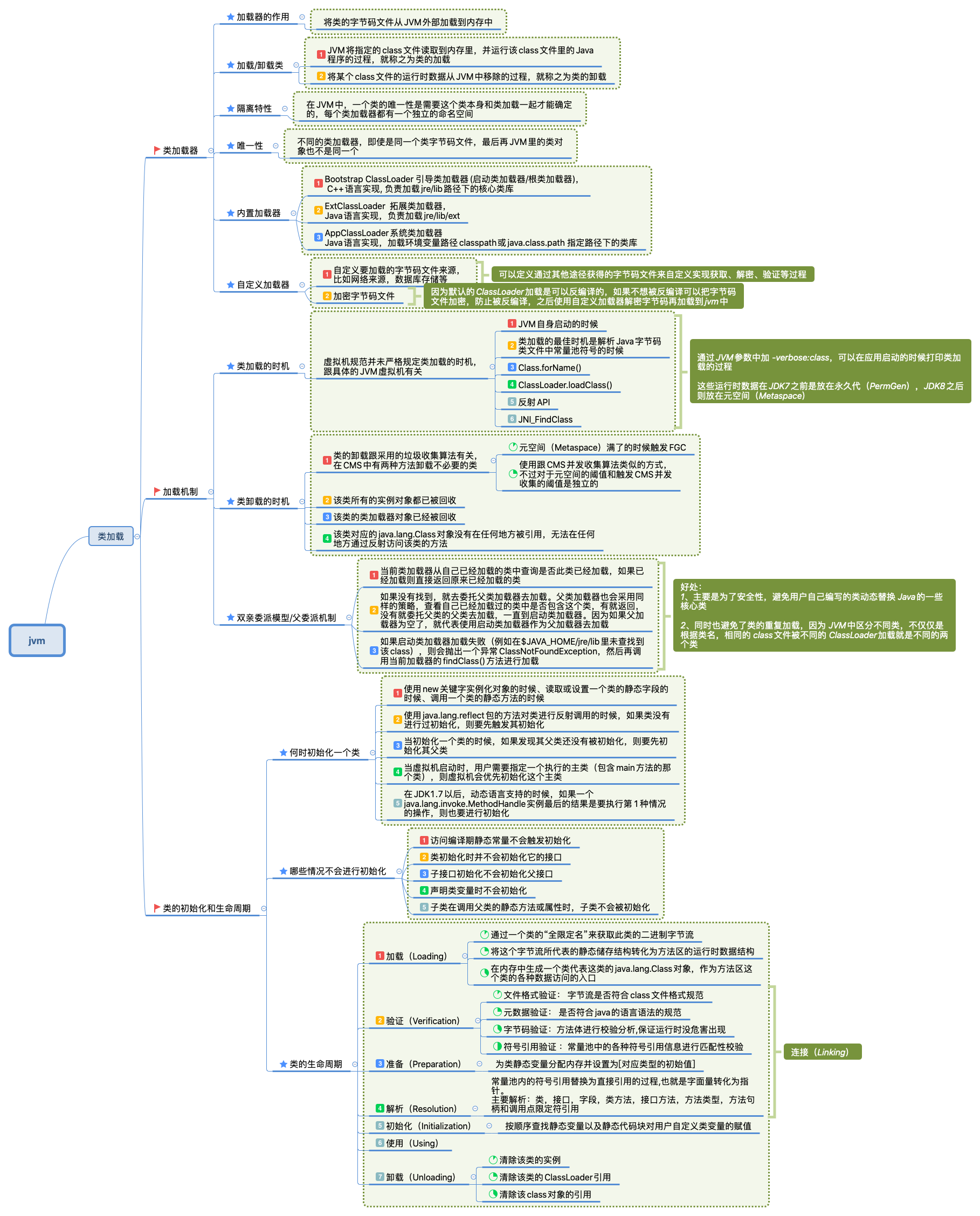The height and width of the screenshot is (1216, 980).
Task: Select the text 该类的类加载器对象已经被回收
Action: [395, 517]
